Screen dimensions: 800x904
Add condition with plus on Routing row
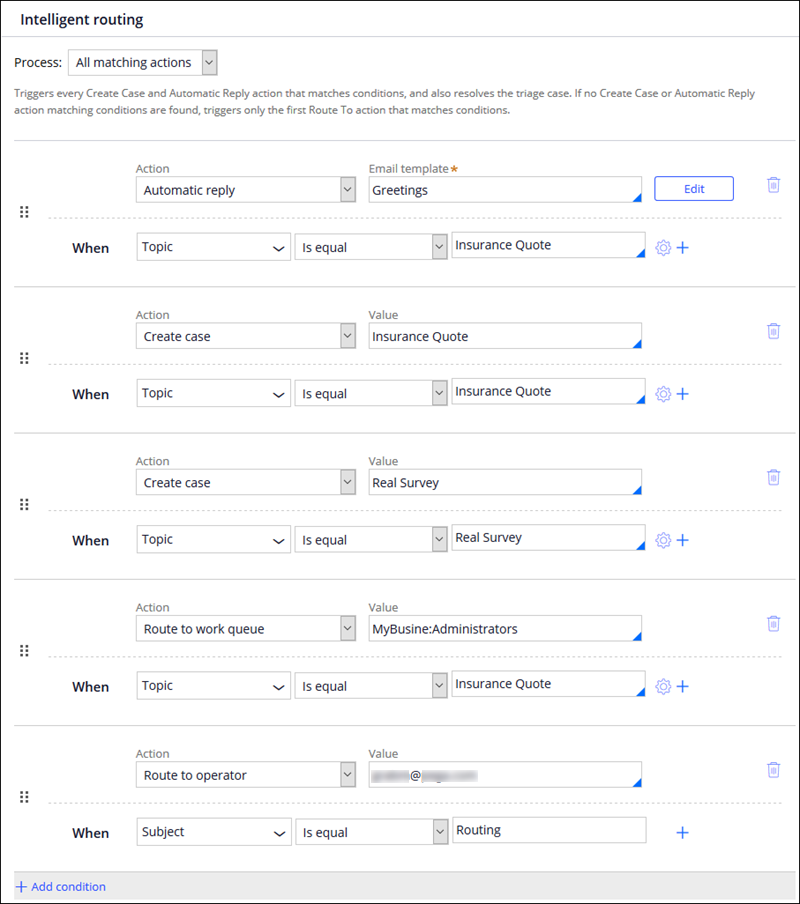tap(682, 832)
